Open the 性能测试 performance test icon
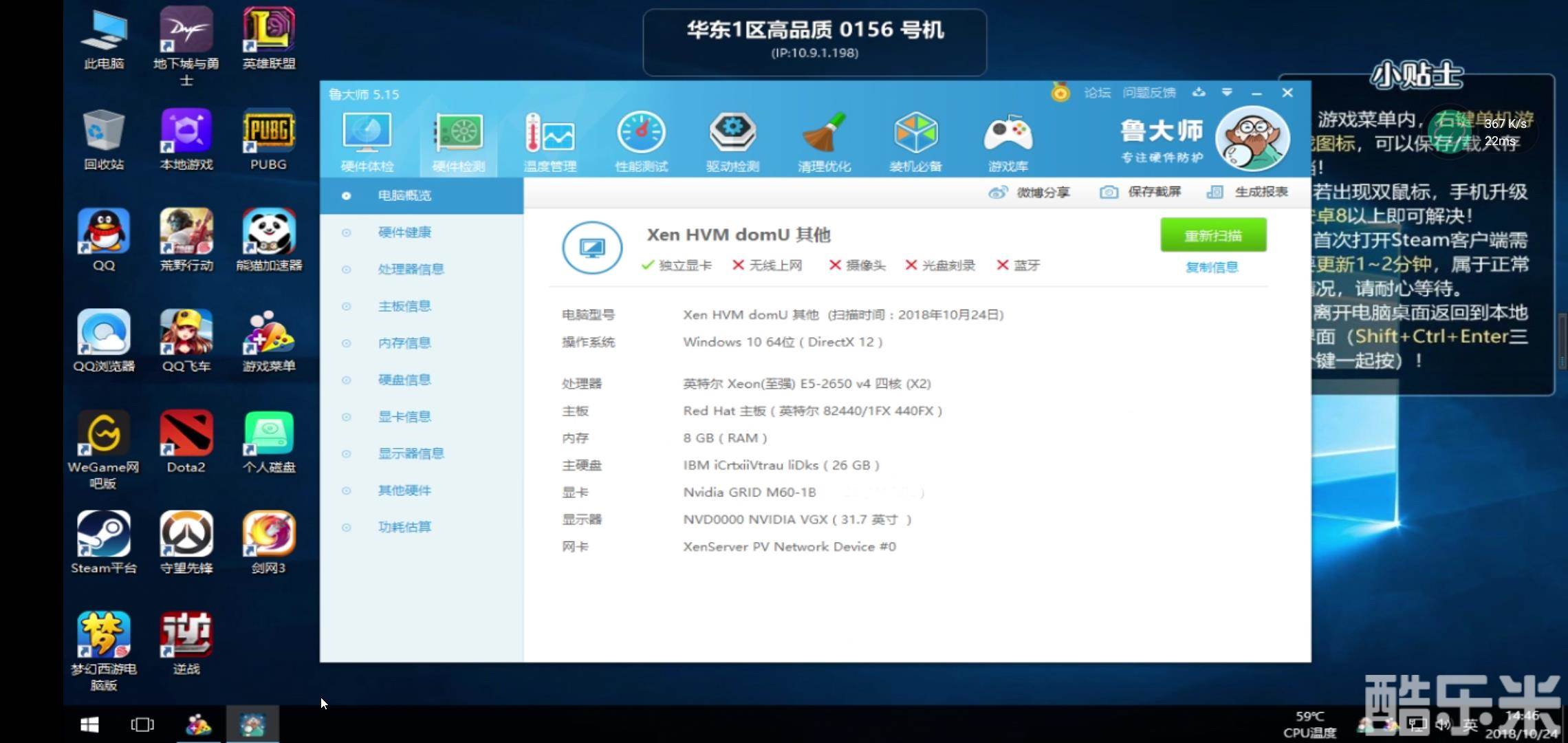Screen dimensions: 1568x743 641,133
